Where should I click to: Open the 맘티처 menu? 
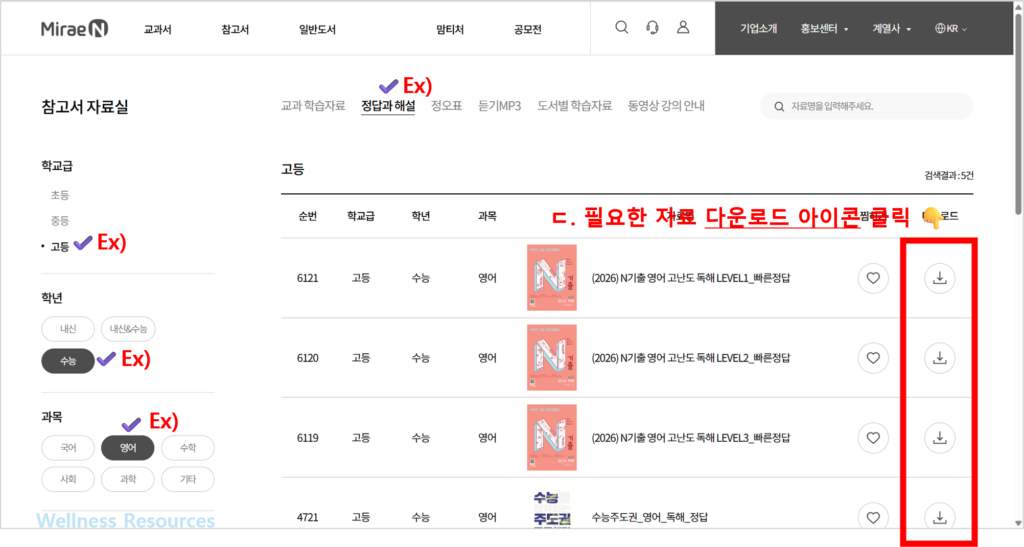tap(450, 29)
